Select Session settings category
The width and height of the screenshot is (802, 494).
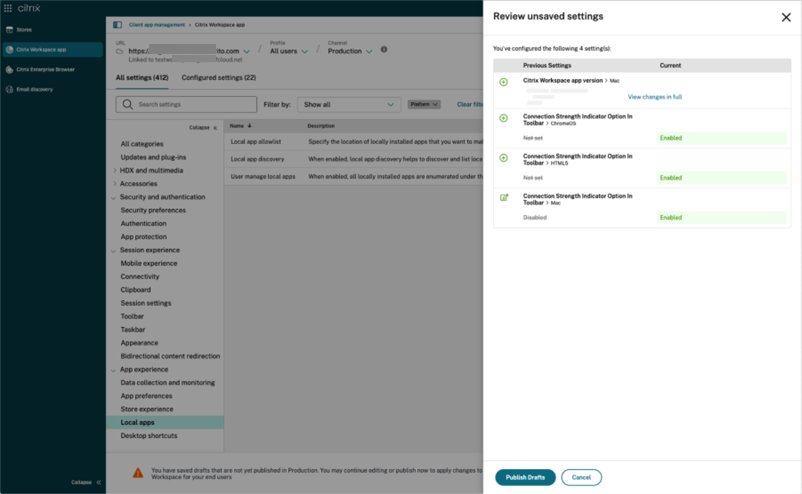tap(146, 303)
